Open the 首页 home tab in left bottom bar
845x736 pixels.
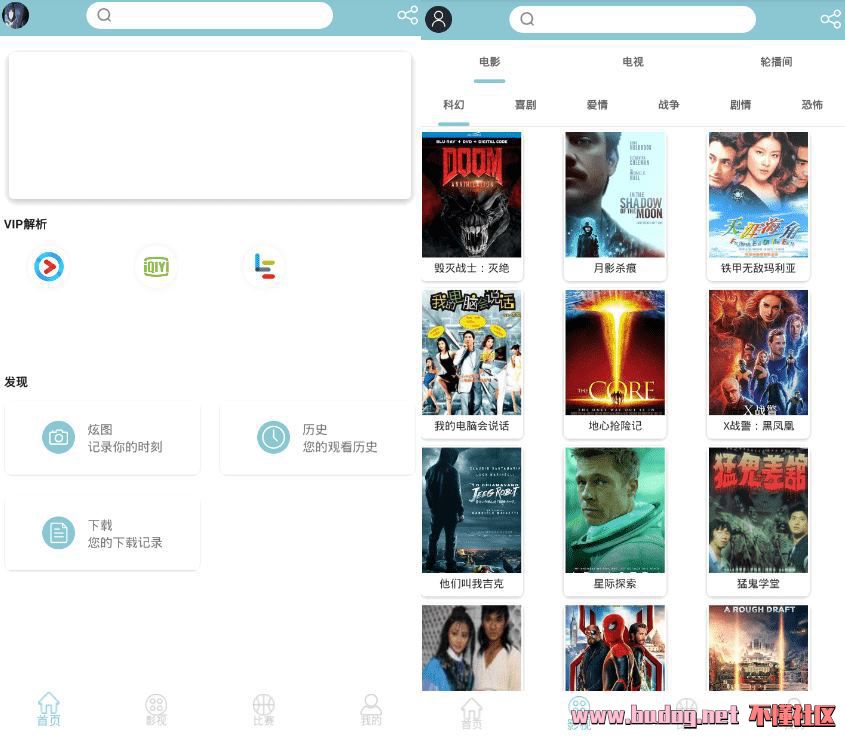[x=48, y=708]
